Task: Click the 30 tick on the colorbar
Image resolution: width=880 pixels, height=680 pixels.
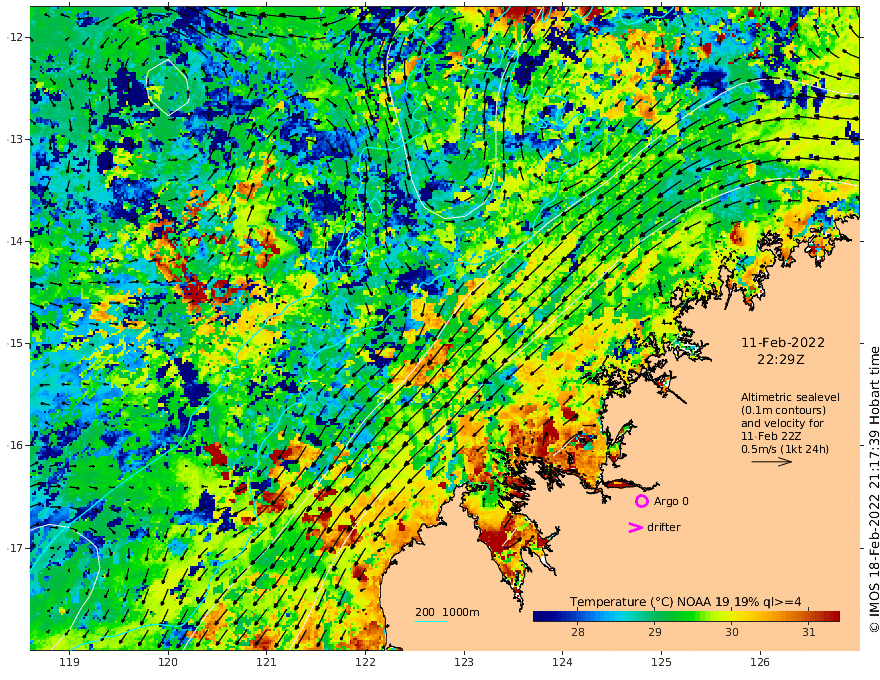Action: (x=731, y=632)
